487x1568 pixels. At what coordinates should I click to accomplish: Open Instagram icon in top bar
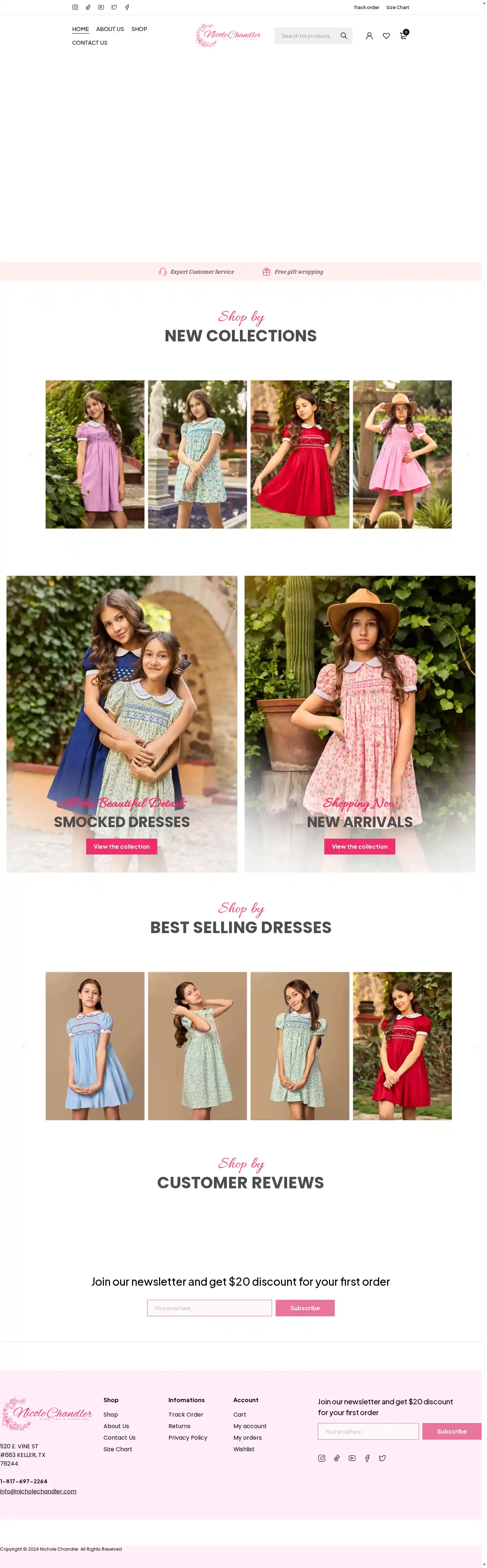(x=75, y=7)
